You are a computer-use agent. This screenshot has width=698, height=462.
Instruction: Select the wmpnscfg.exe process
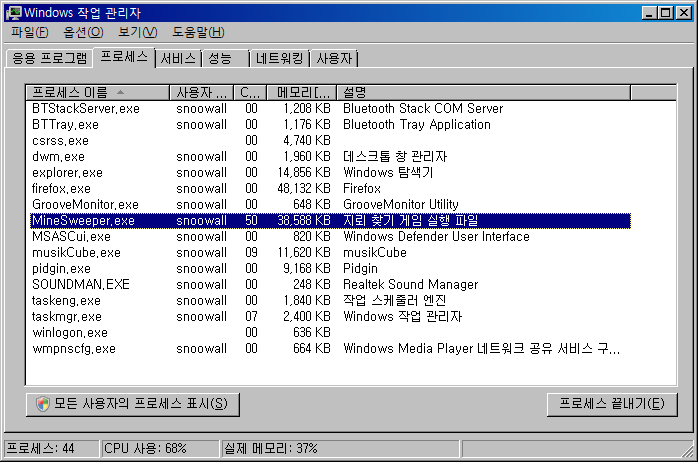pos(330,349)
